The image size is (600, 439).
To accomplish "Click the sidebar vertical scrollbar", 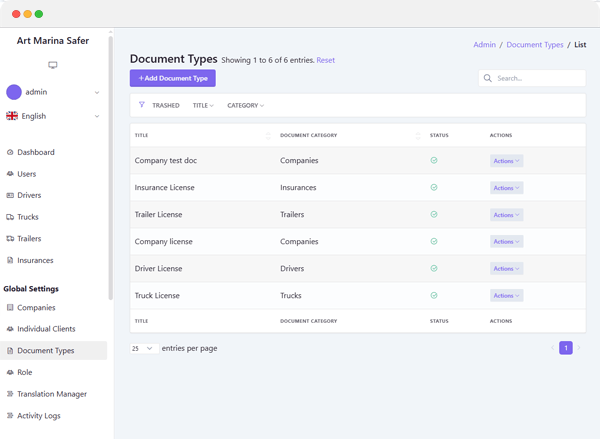I will point(111,168).
